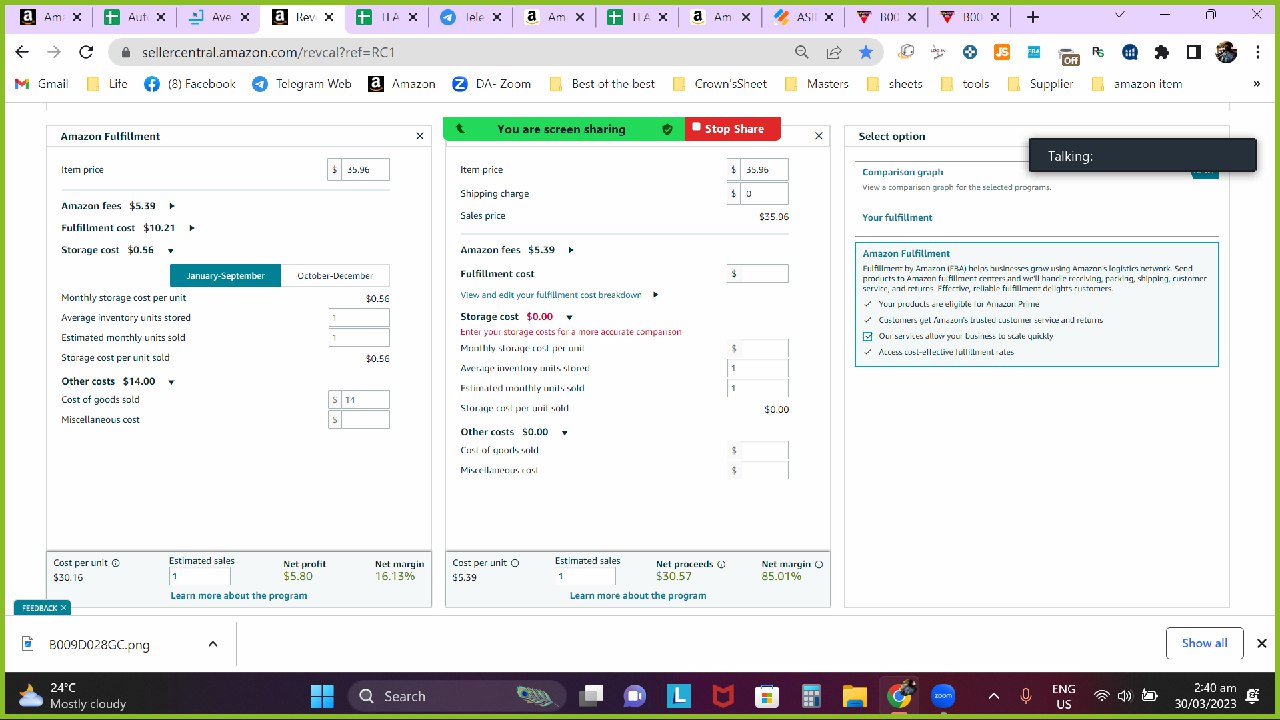The image size is (1280, 720).
Task: Open Telegram Web bookmark
Action: click(x=302, y=84)
